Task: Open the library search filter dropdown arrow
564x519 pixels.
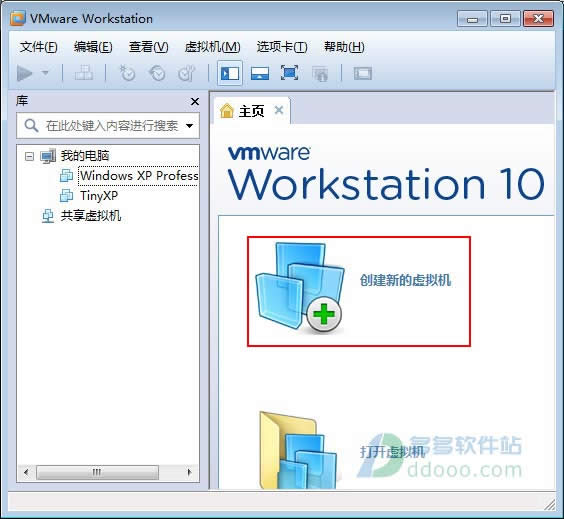Action: (189, 126)
